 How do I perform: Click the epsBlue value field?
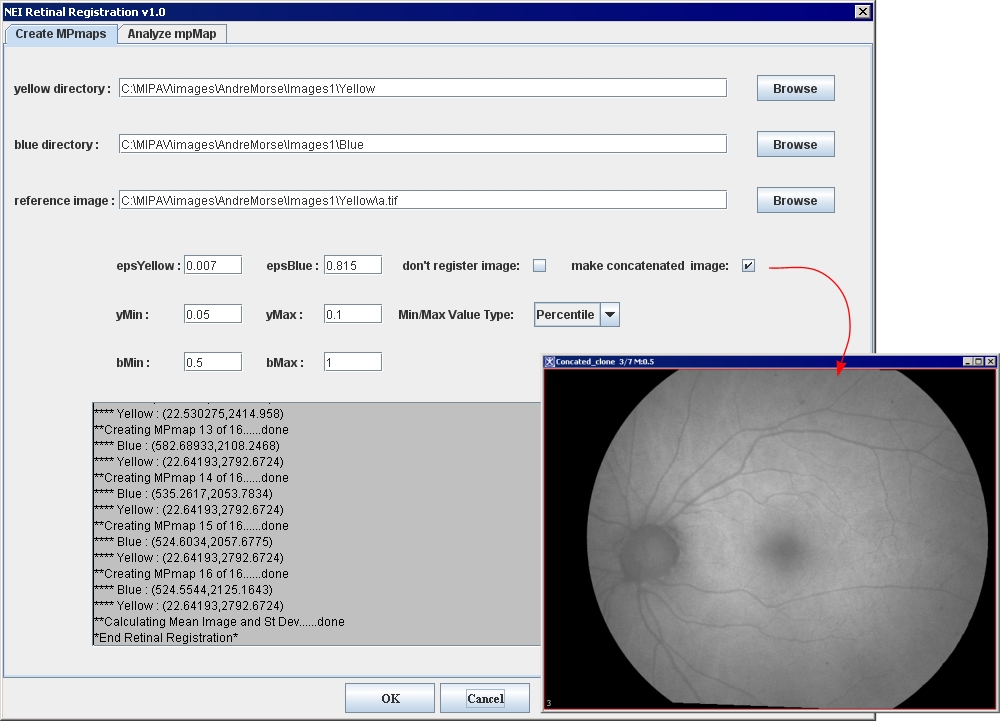[353, 266]
